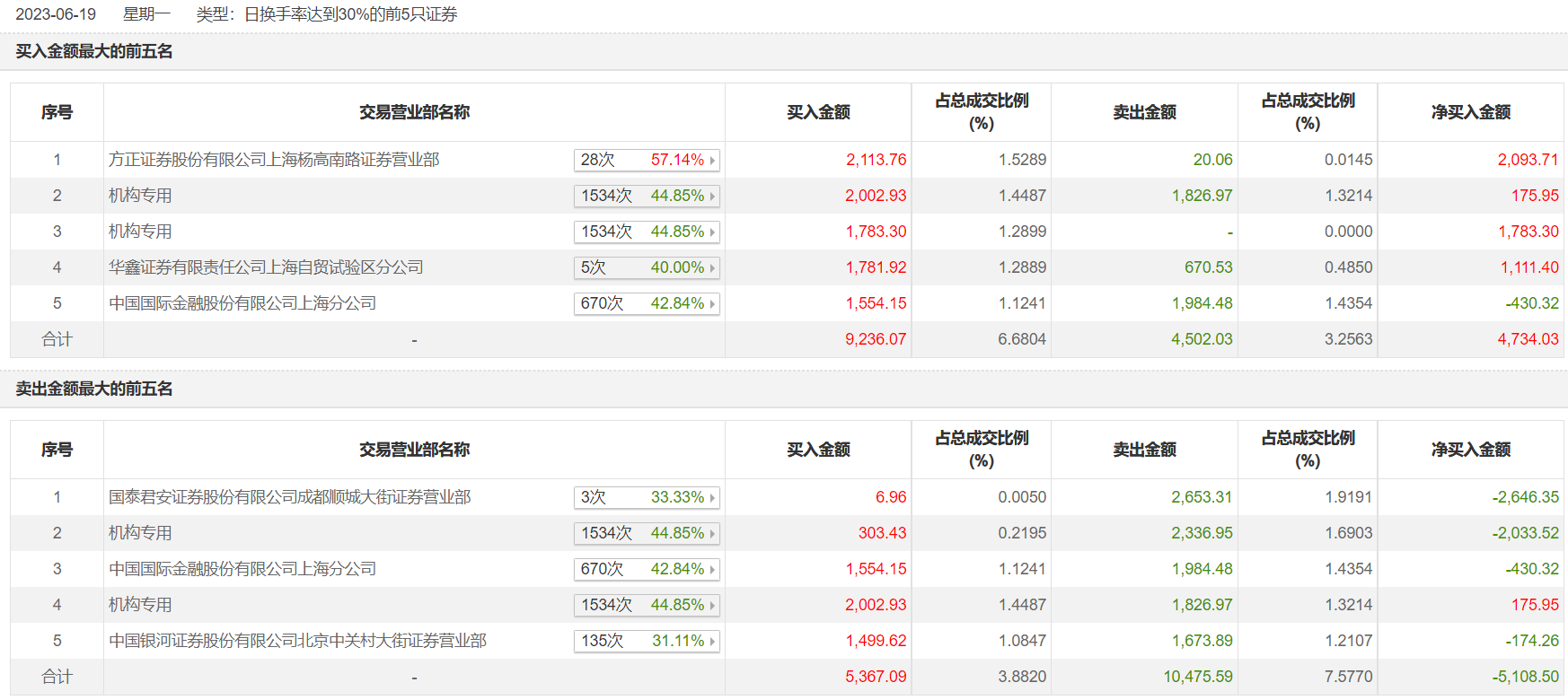The height and width of the screenshot is (700, 1568).
Task: Expand 1534次 box in sell table row 2
Action: coord(647,534)
